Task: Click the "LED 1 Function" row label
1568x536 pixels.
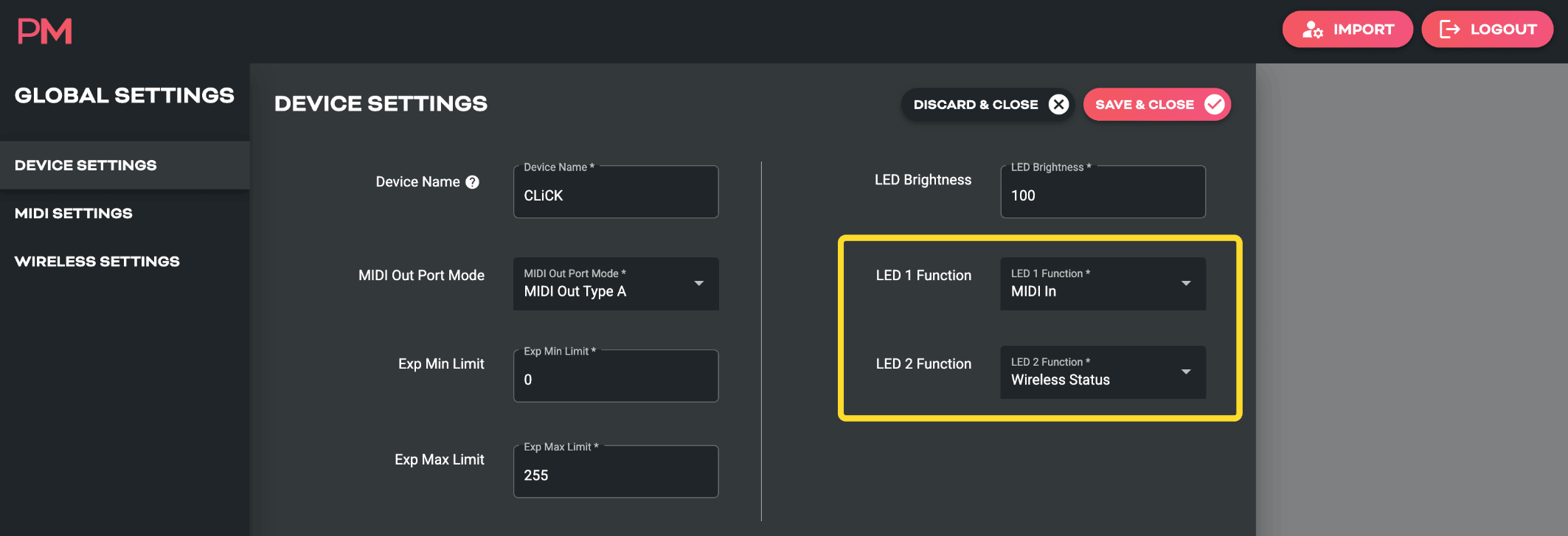Action: (923, 276)
